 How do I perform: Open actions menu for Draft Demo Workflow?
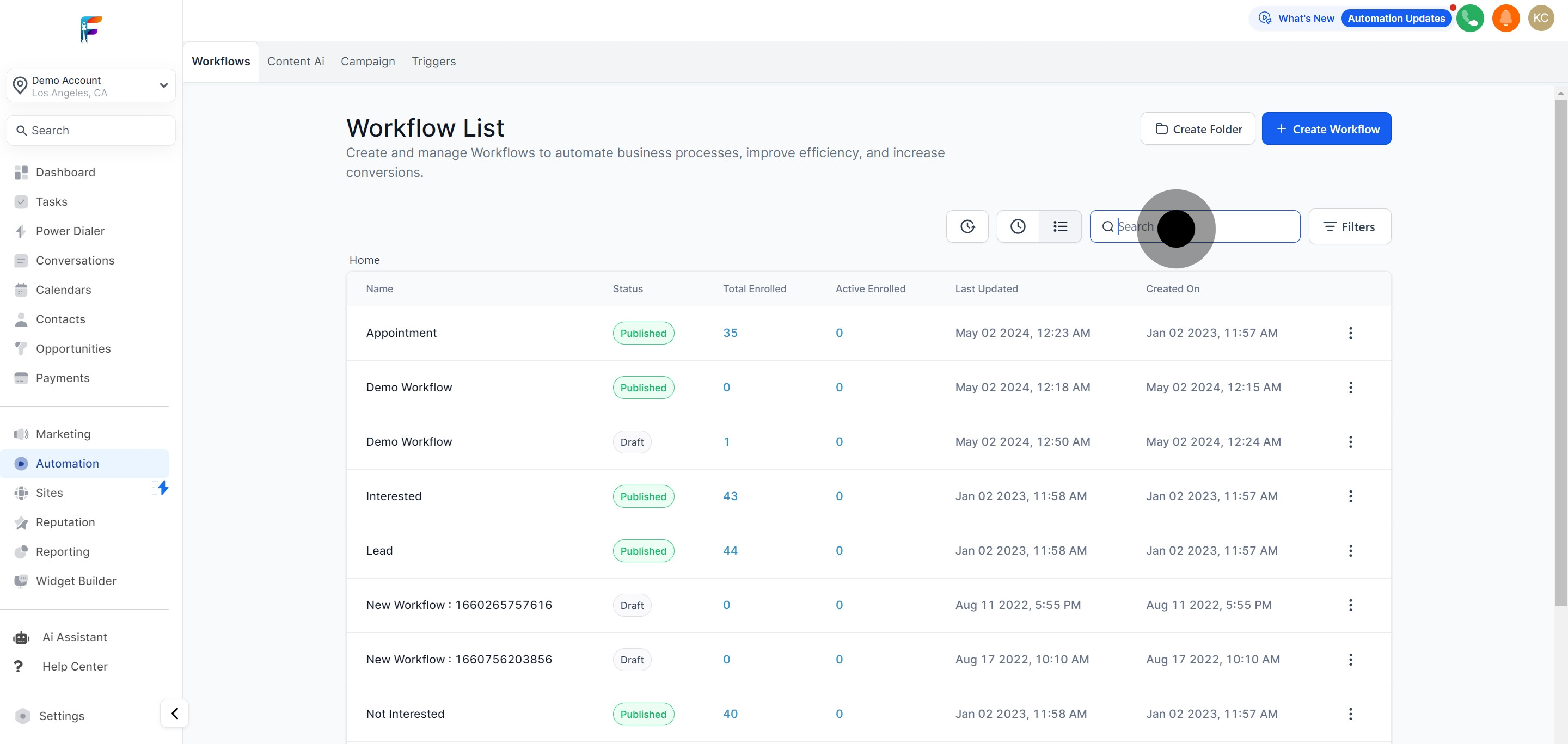pos(1350,441)
